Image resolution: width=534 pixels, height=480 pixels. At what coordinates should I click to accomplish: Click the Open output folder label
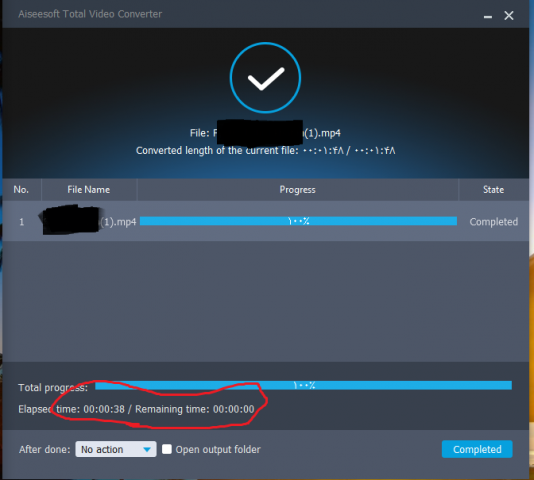218,449
